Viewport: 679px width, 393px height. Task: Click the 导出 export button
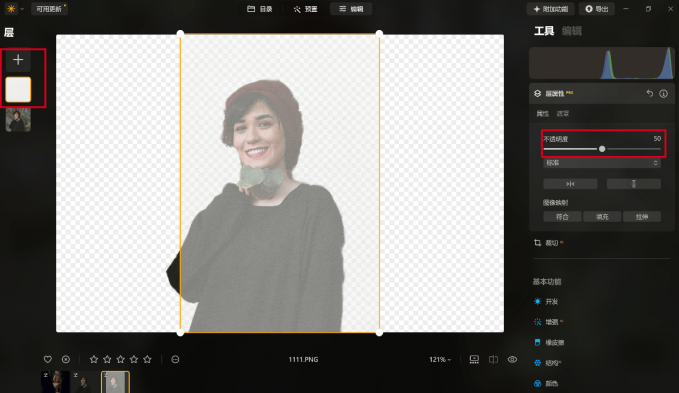click(597, 9)
